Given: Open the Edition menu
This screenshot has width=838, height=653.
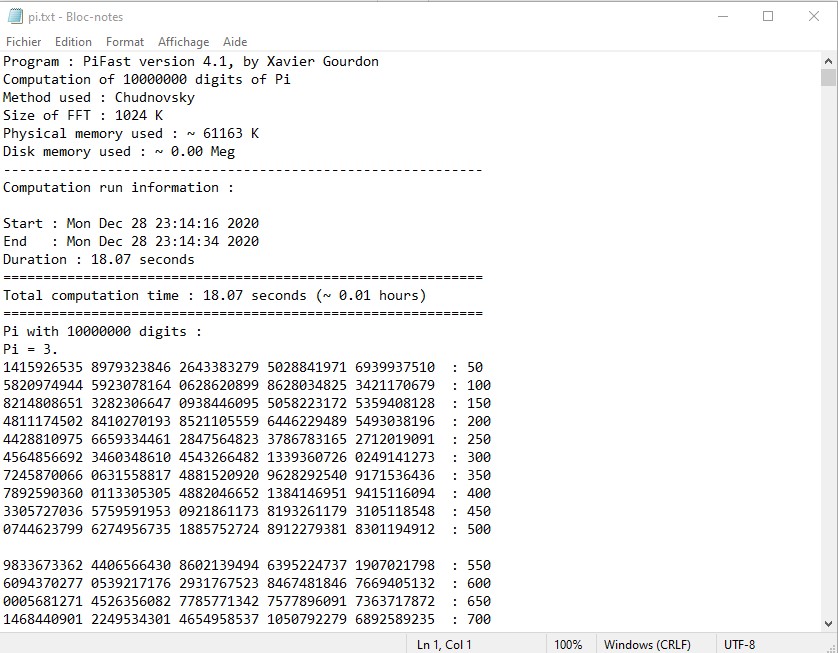Looking at the screenshot, I should [x=73, y=42].
